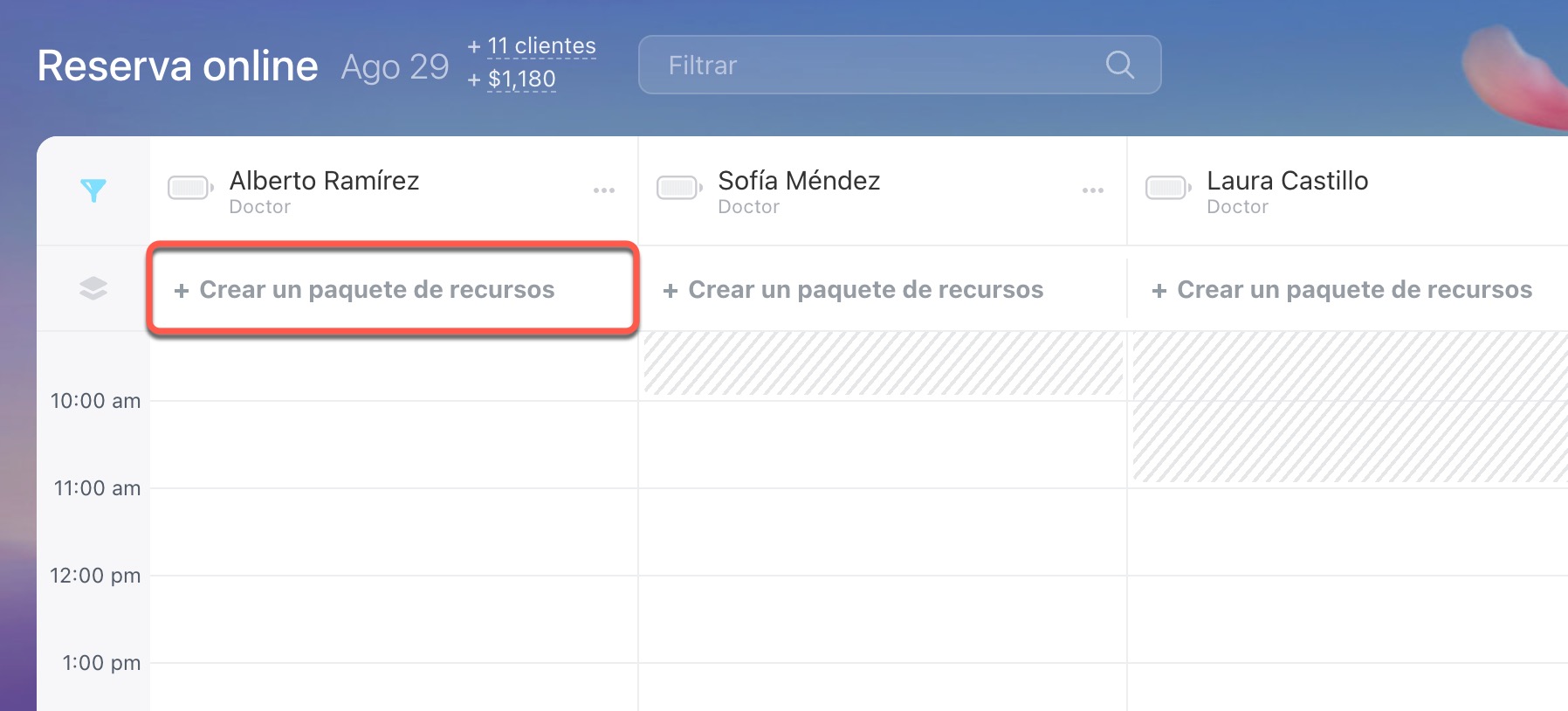Screen dimensions: 1568x711
Task: Focus the Filtrar search field
Action: tap(873, 65)
